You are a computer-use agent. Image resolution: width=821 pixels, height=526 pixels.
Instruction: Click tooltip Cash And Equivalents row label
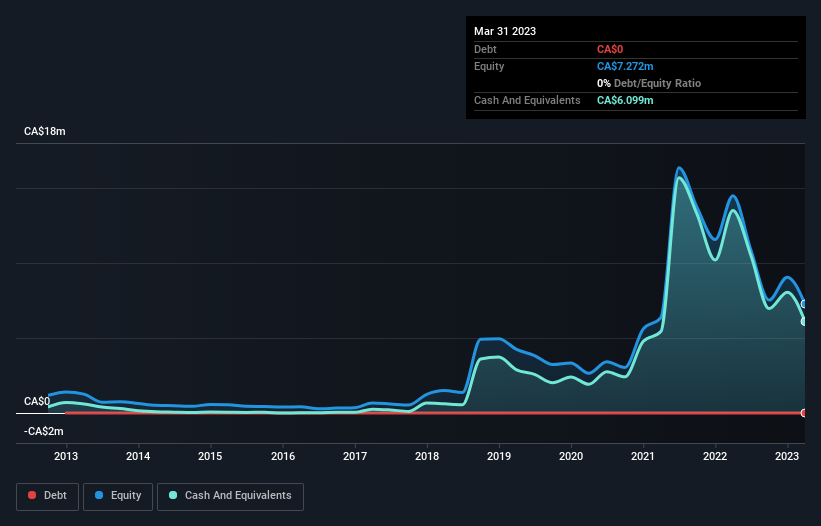[527, 100]
